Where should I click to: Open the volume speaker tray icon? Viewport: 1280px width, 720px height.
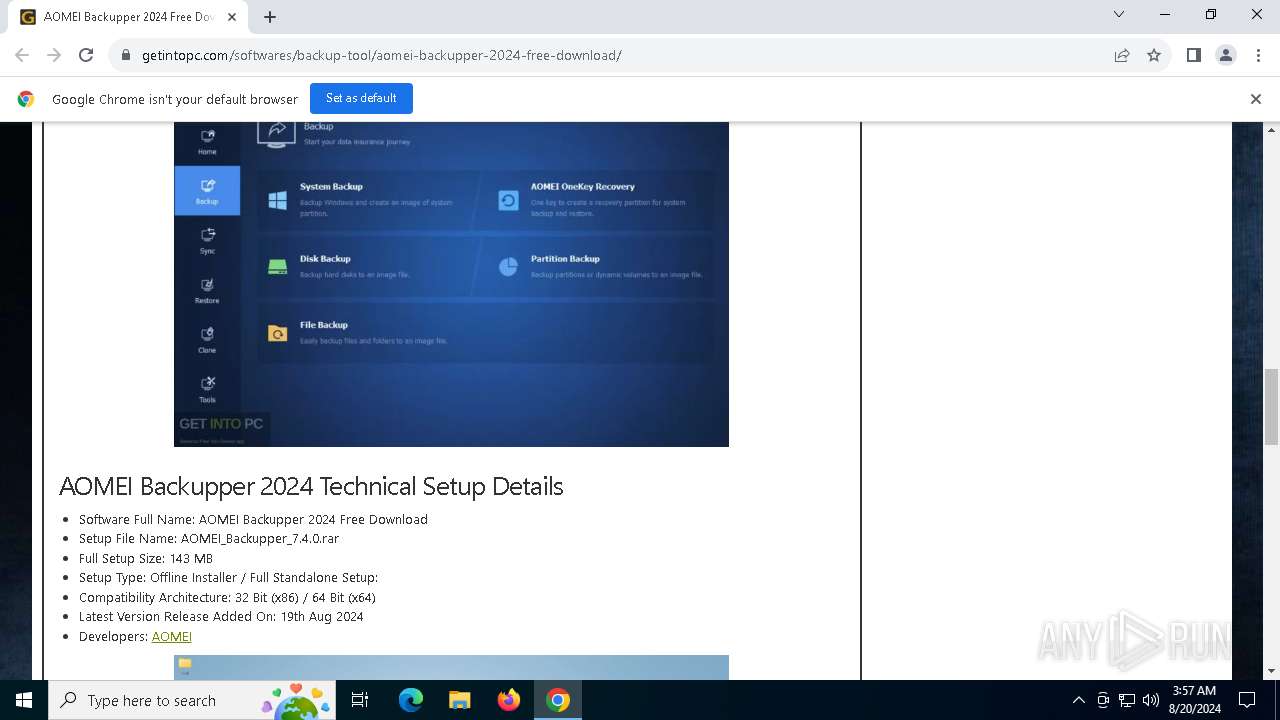pos(1151,700)
